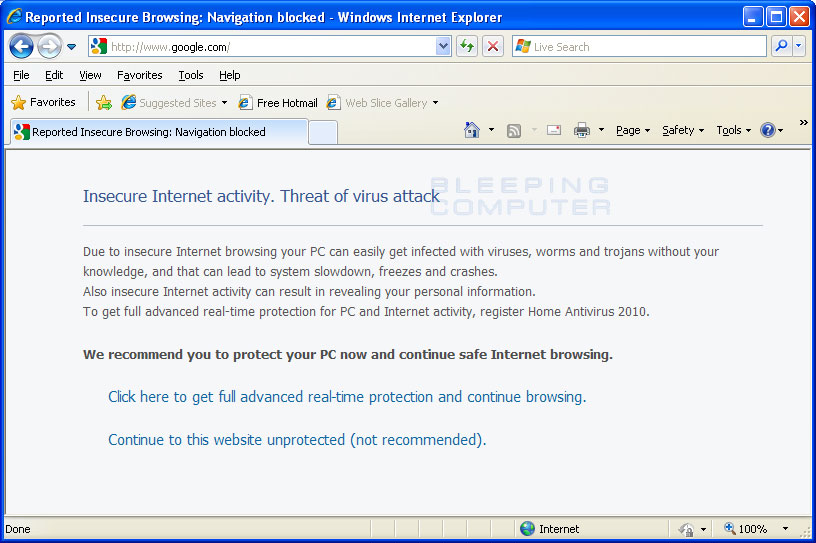Open a new blank tab
Screen dimensions: 816x543
[x=323, y=132]
